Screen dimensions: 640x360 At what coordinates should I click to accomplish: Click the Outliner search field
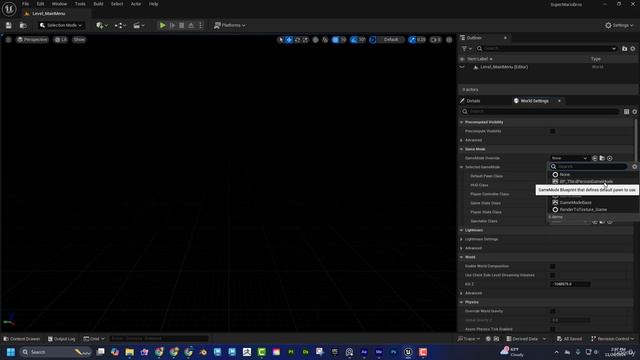pyautogui.click(x=547, y=49)
